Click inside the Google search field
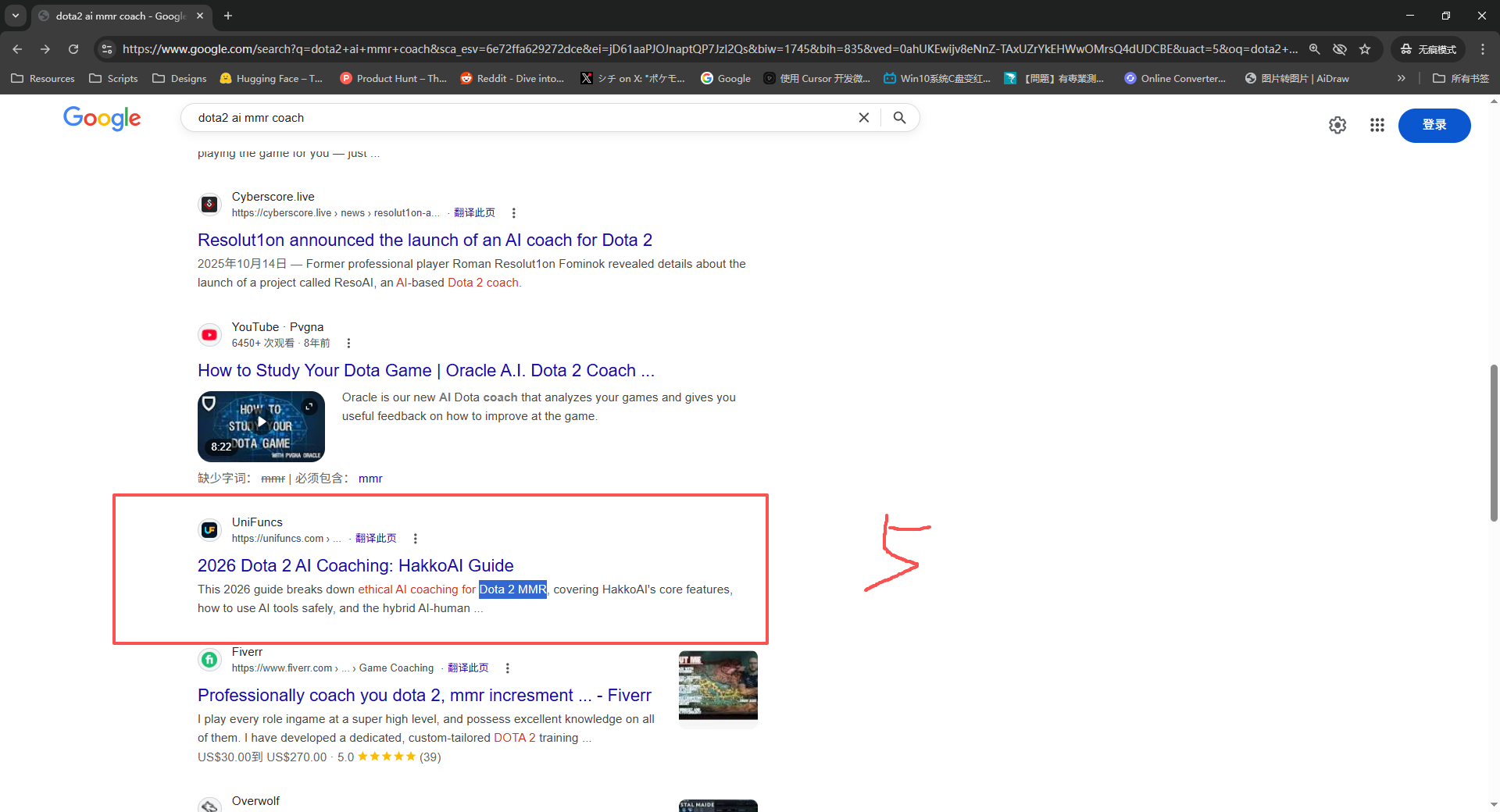The height and width of the screenshot is (812, 1500). (x=516, y=118)
